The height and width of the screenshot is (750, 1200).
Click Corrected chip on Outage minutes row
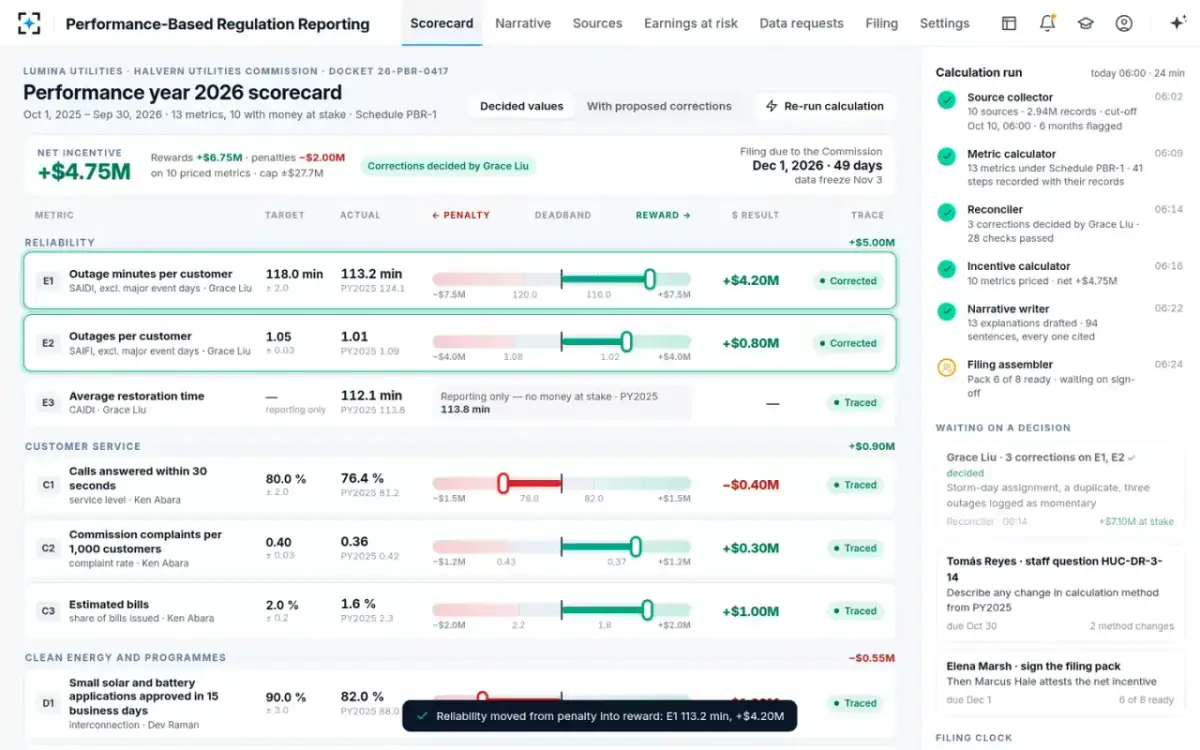[848, 281]
